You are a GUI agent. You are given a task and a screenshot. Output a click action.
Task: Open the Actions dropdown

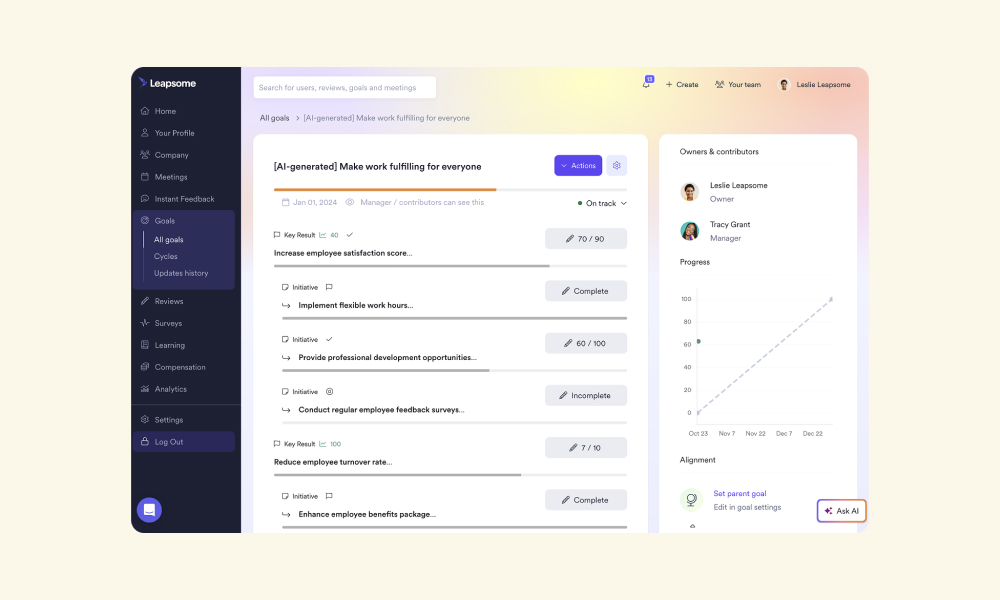point(578,166)
